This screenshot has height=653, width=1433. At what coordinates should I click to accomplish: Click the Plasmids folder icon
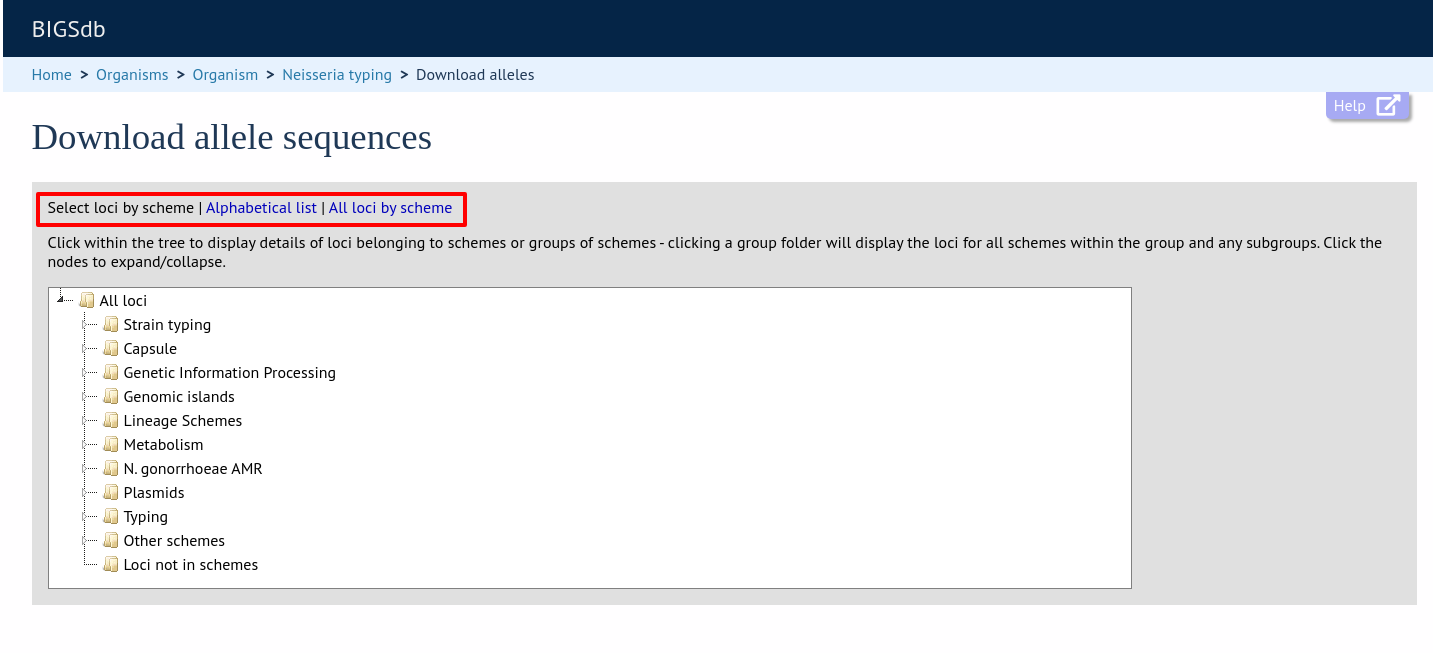tap(111, 492)
